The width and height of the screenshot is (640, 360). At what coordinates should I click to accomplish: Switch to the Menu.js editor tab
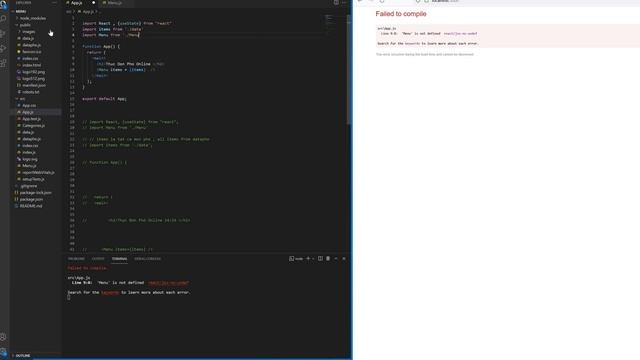coord(114,3)
